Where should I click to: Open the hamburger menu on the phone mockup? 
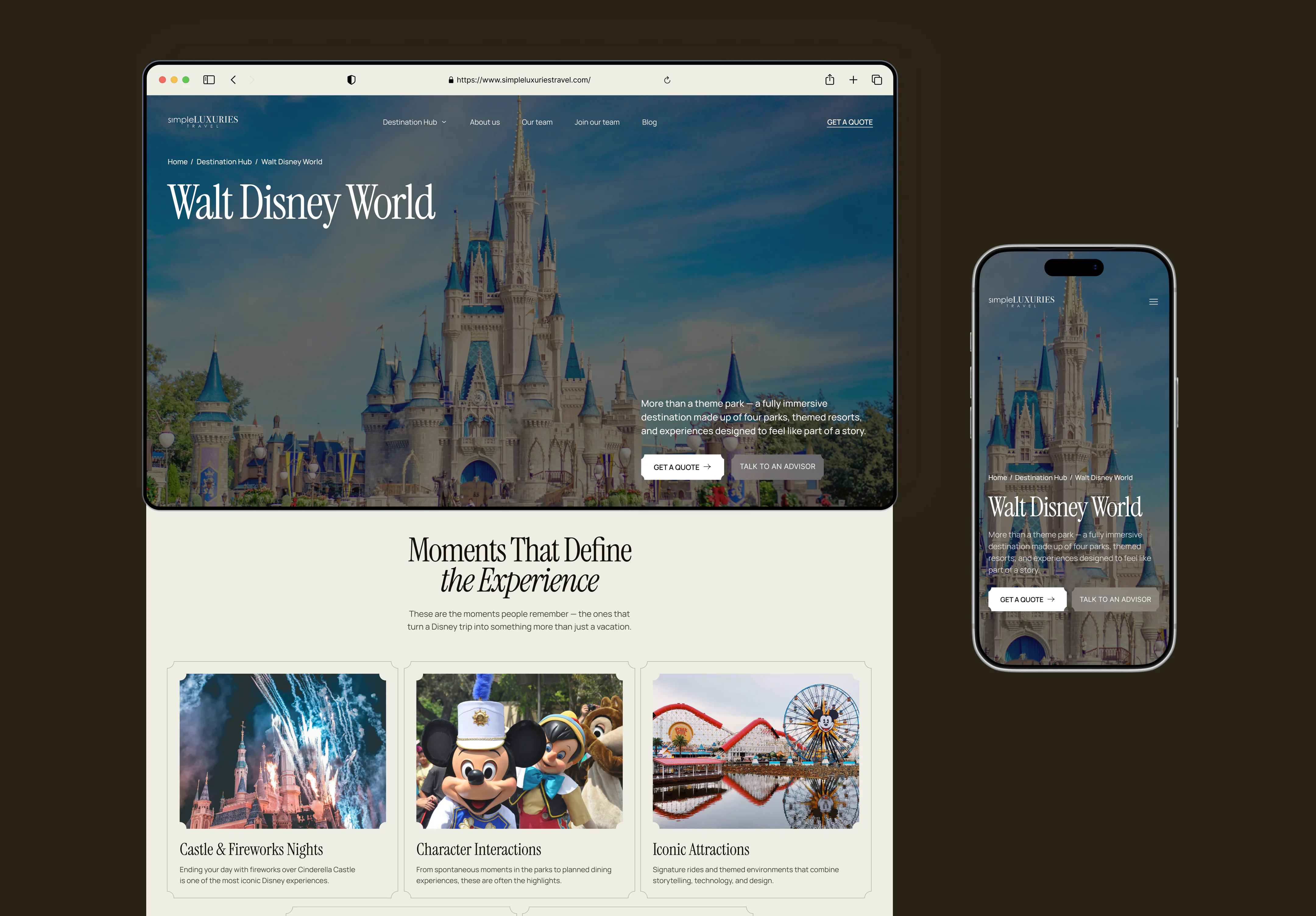point(1153,301)
